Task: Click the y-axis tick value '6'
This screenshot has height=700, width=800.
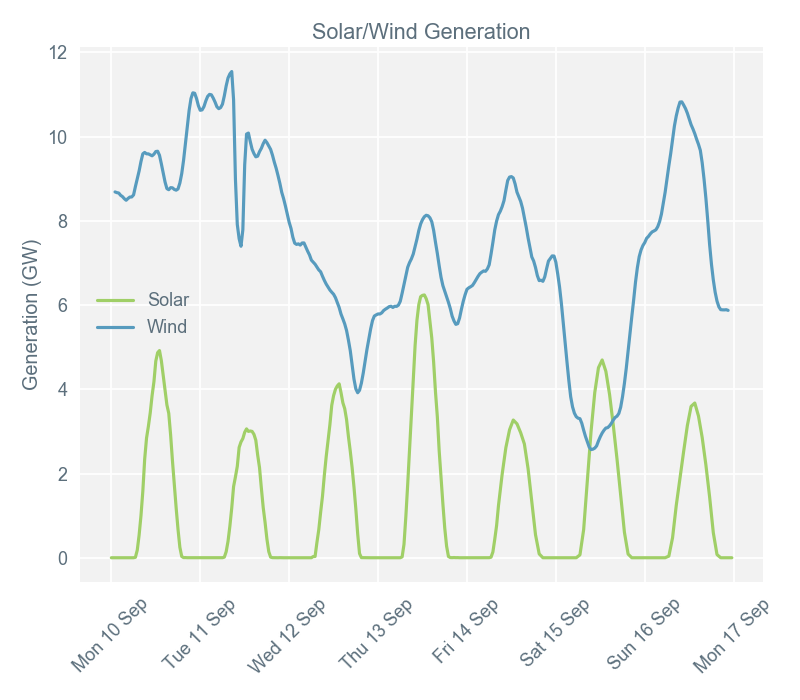Action: [x=63, y=305]
